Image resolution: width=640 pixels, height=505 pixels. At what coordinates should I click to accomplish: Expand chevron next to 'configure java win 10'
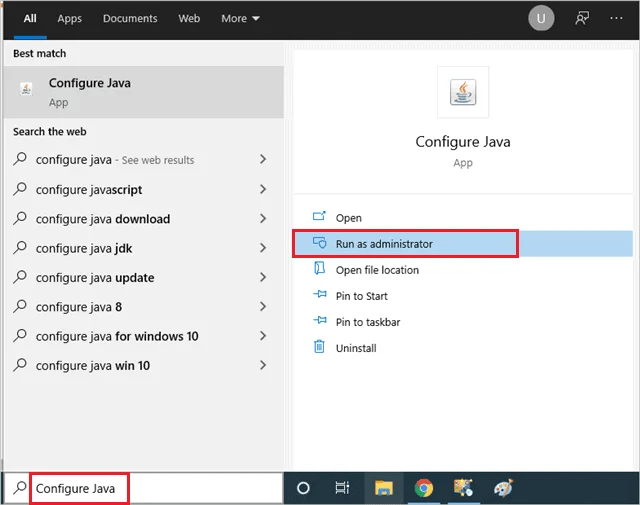[263, 365]
